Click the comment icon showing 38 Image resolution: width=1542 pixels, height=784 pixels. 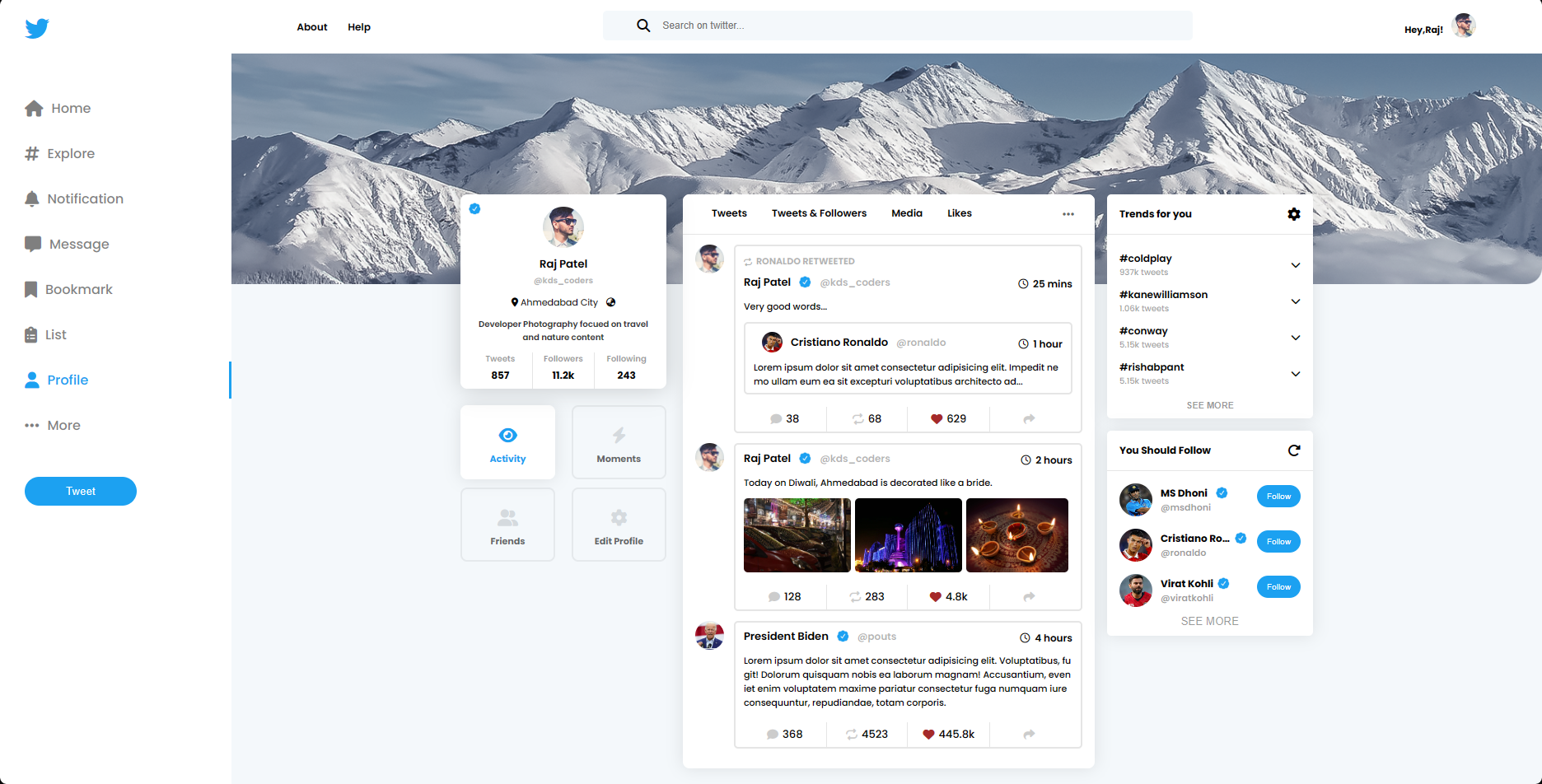(775, 419)
